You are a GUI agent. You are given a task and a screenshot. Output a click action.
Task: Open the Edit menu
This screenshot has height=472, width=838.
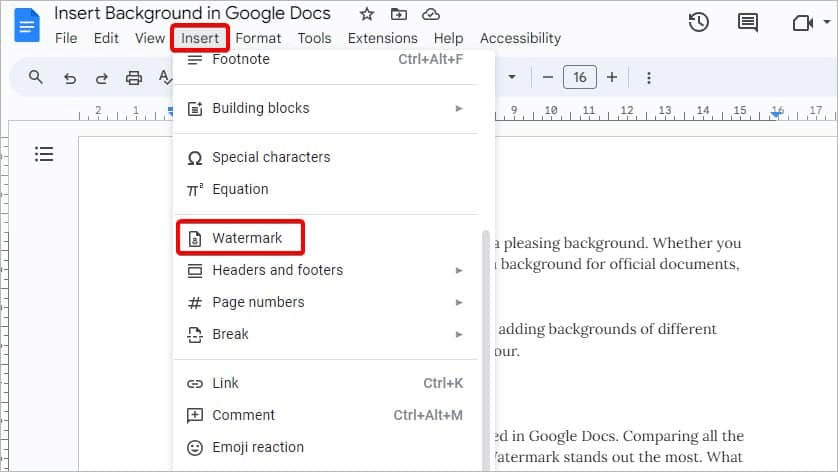(x=106, y=38)
